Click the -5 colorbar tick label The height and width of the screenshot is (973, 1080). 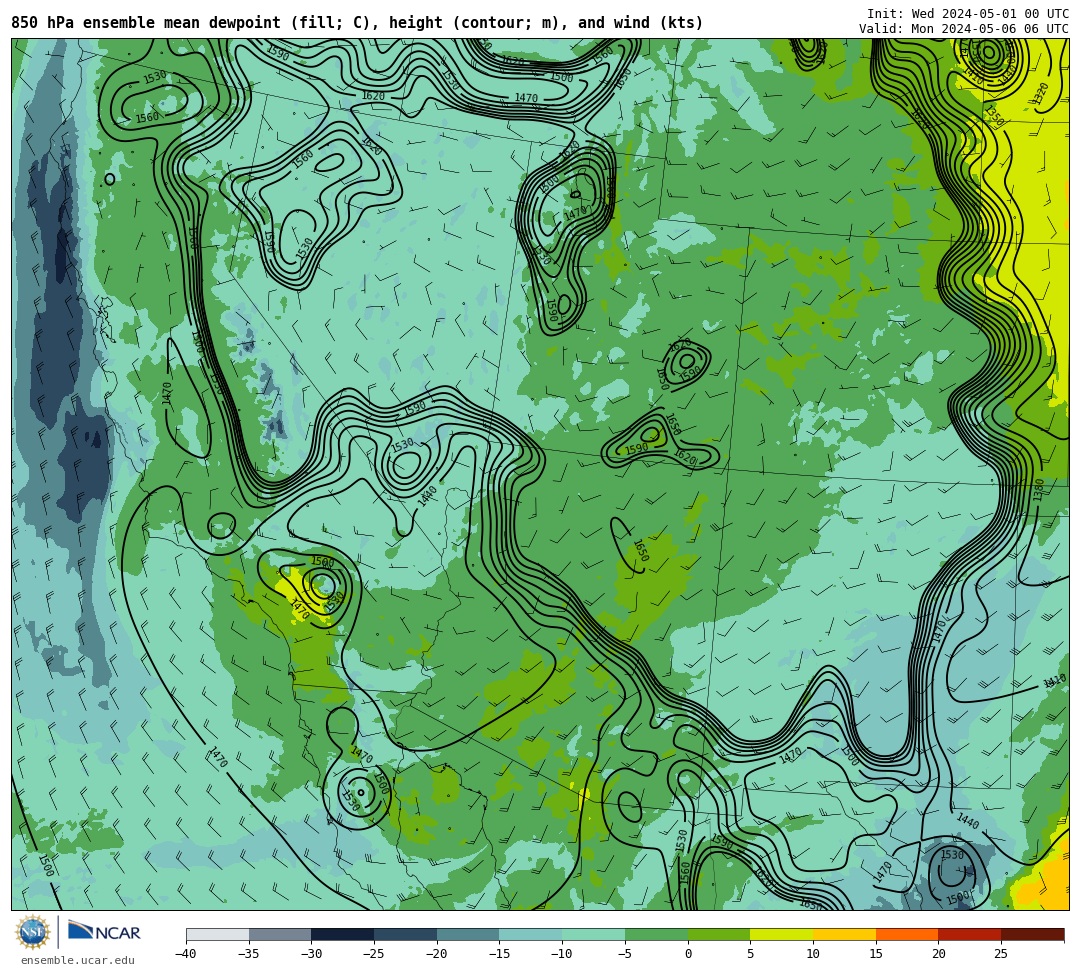pos(624,954)
